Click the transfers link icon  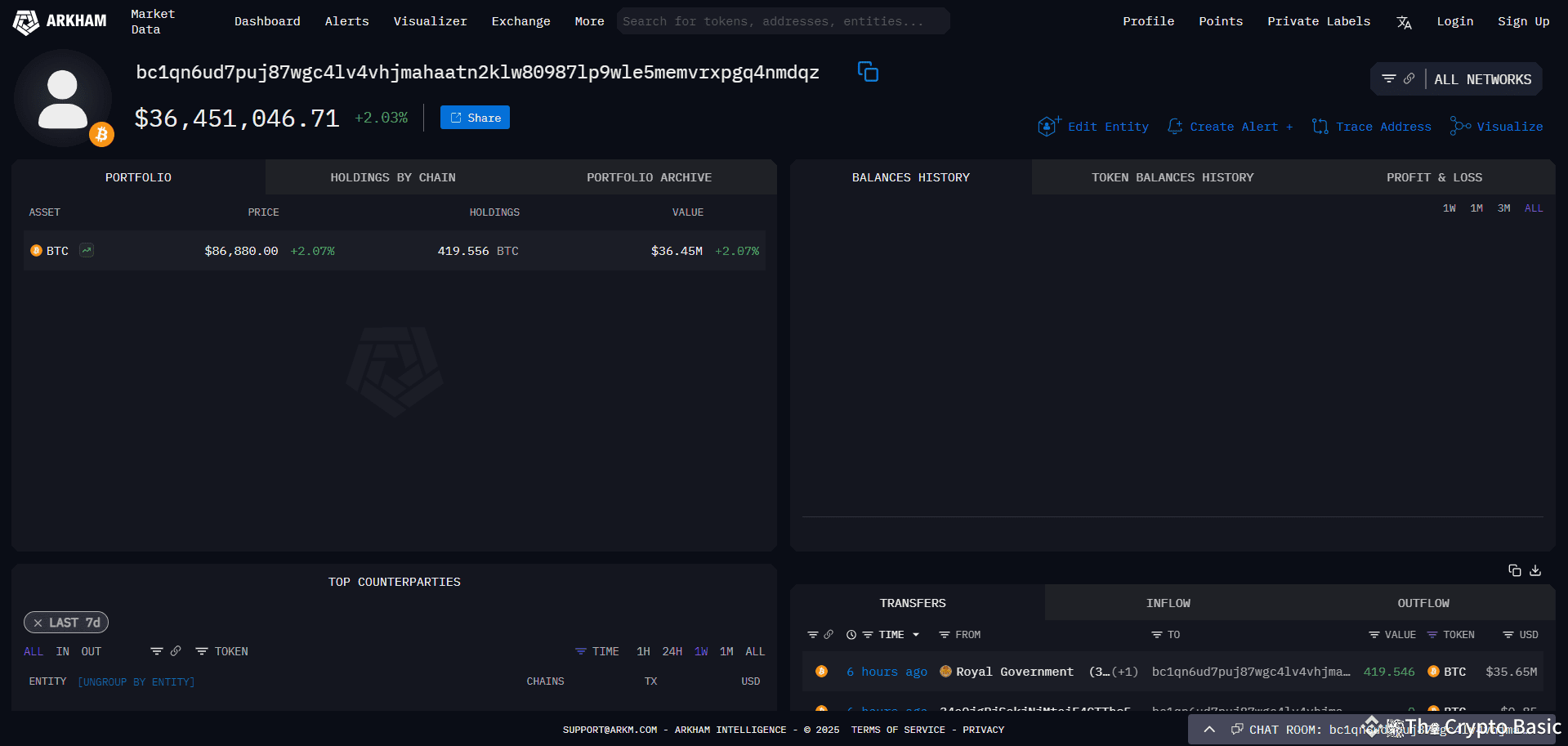pos(829,635)
